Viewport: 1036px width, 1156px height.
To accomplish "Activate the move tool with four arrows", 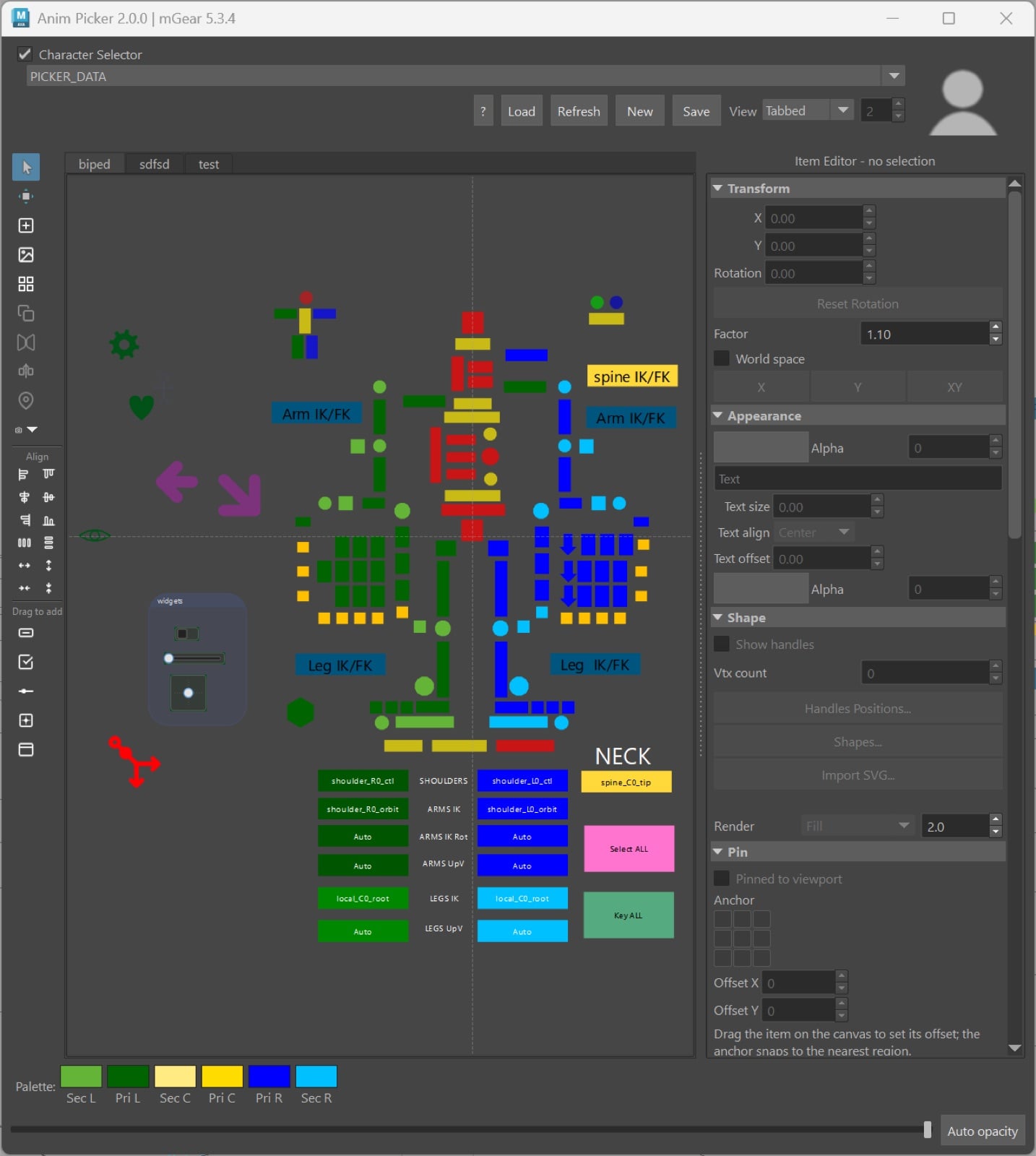I will (x=26, y=197).
